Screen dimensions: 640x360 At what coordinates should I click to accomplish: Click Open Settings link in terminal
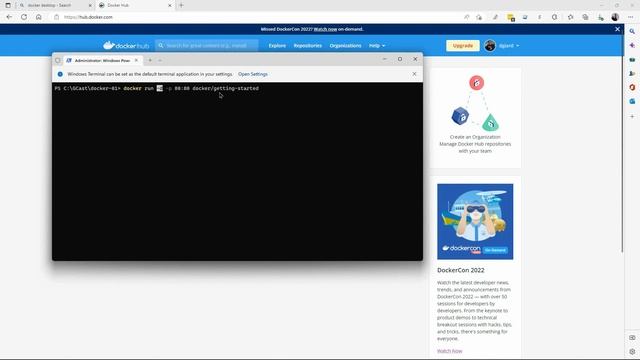(x=253, y=74)
